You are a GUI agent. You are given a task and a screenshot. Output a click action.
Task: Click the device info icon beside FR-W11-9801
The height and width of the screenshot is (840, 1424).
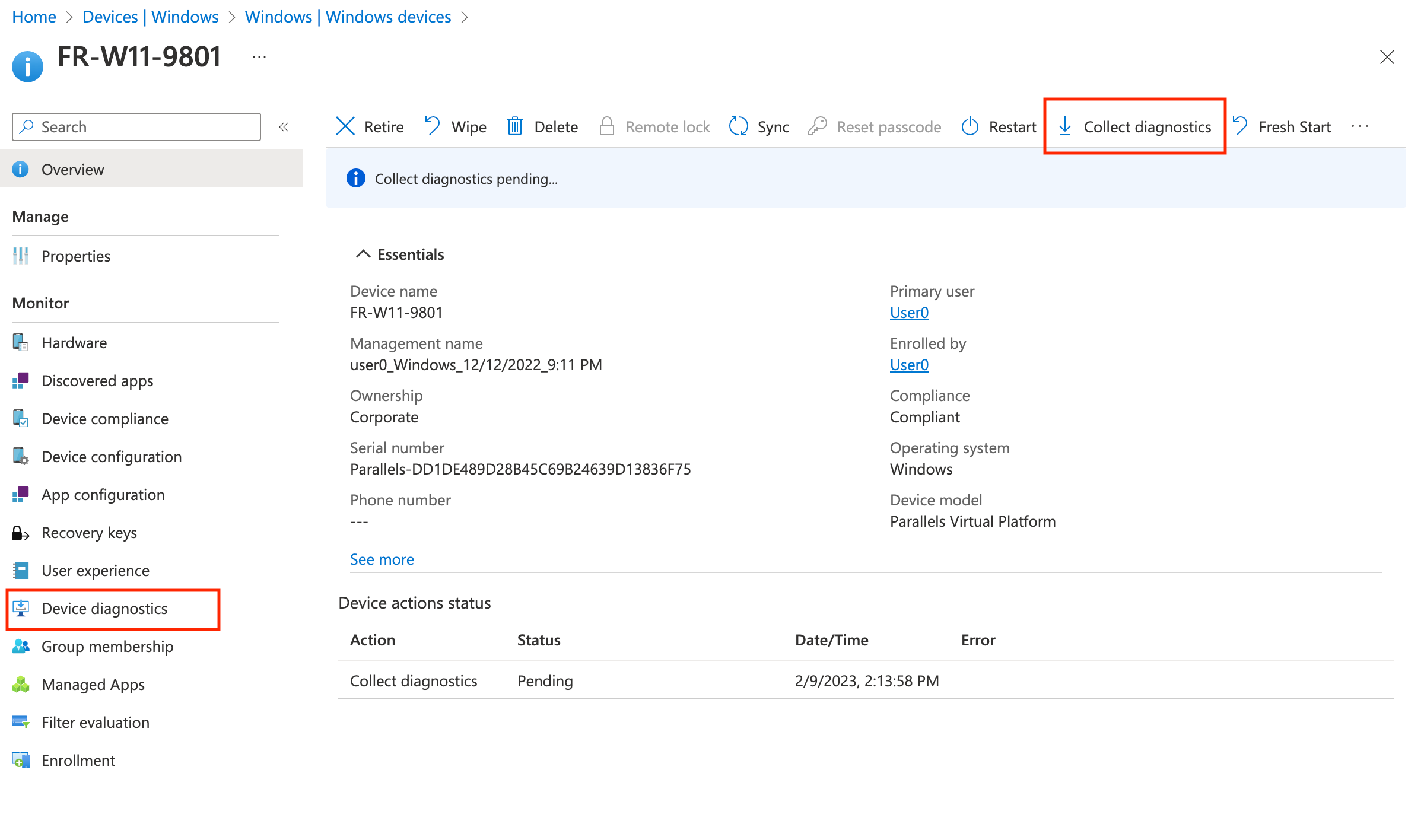(27, 65)
